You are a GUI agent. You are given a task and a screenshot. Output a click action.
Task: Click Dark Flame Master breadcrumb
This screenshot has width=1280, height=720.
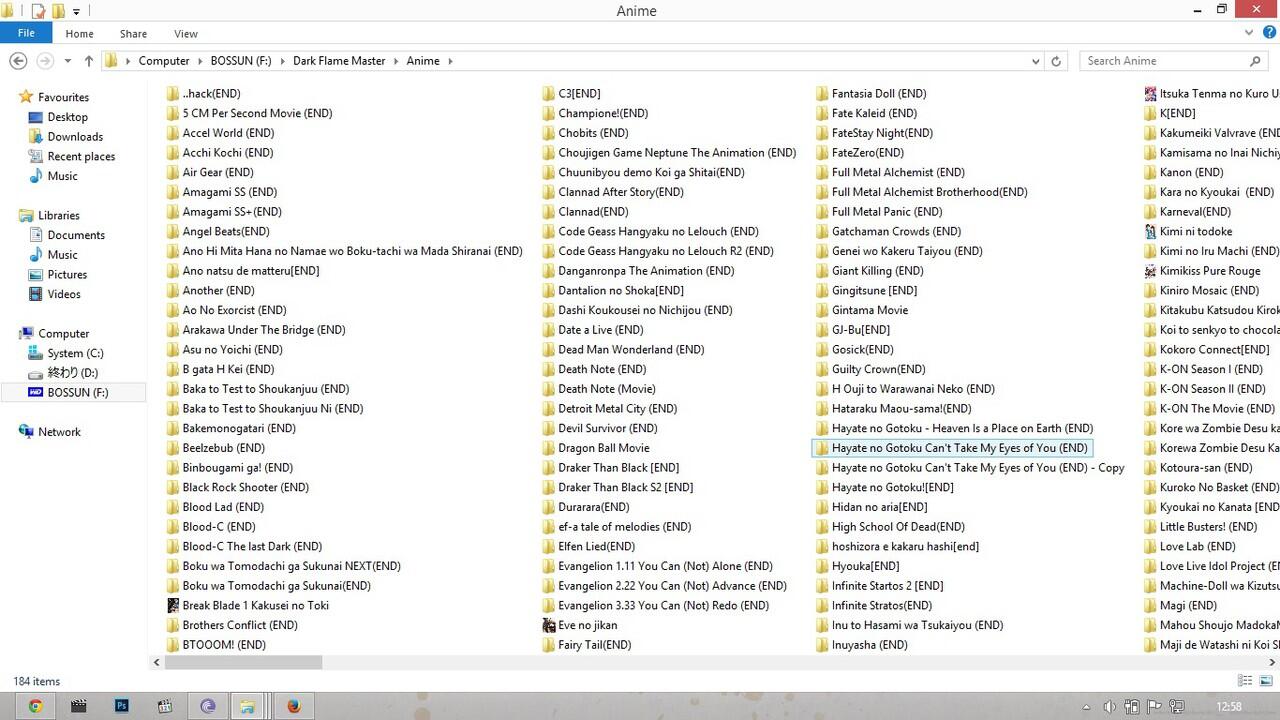tap(339, 61)
